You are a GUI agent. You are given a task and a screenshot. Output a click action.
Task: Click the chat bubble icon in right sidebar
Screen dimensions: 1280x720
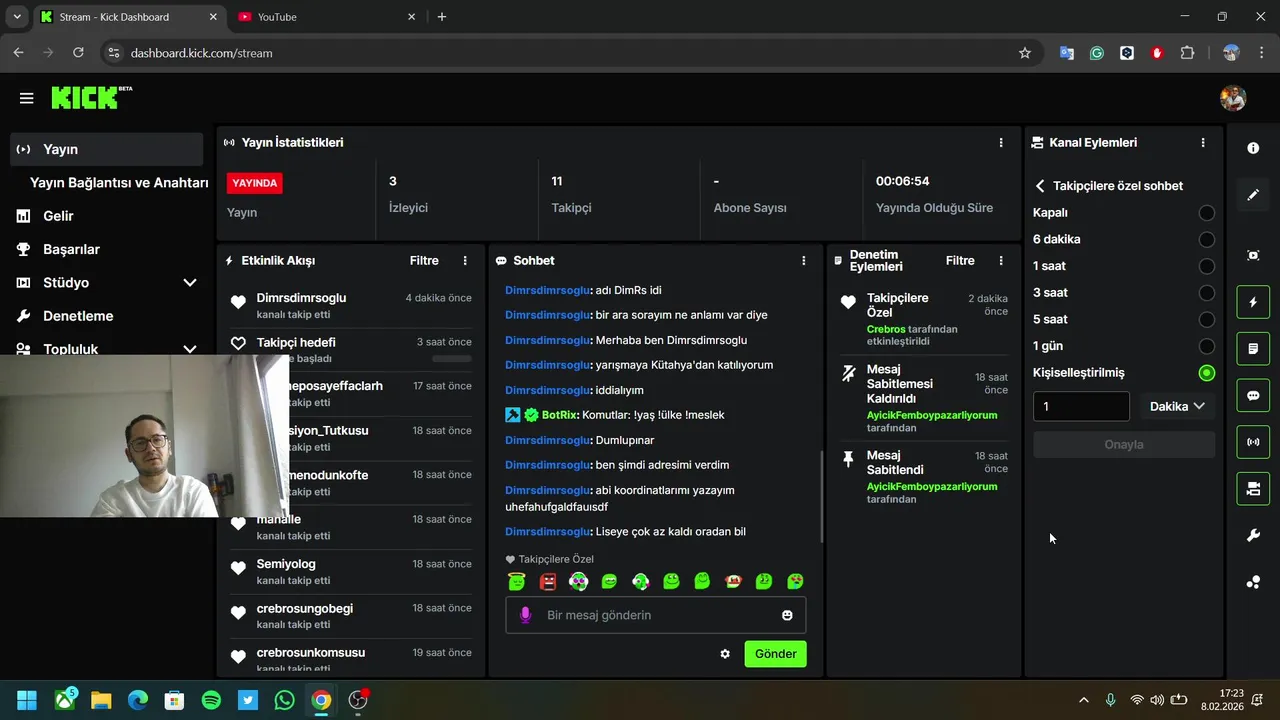pyautogui.click(x=1253, y=396)
